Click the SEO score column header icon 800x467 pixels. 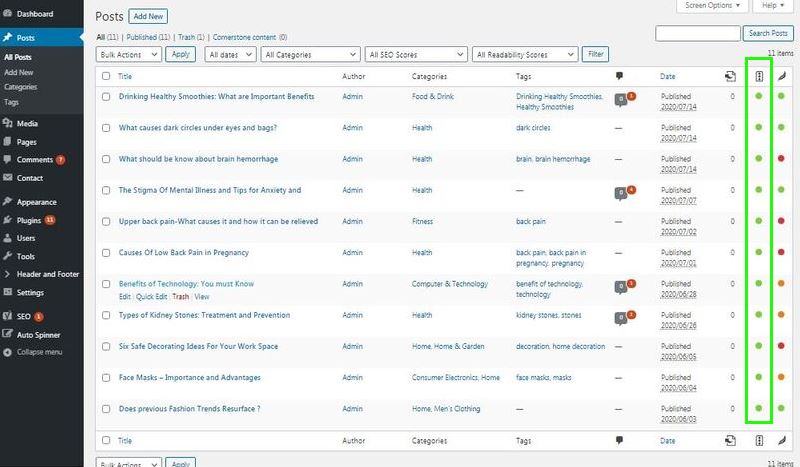tap(759, 75)
